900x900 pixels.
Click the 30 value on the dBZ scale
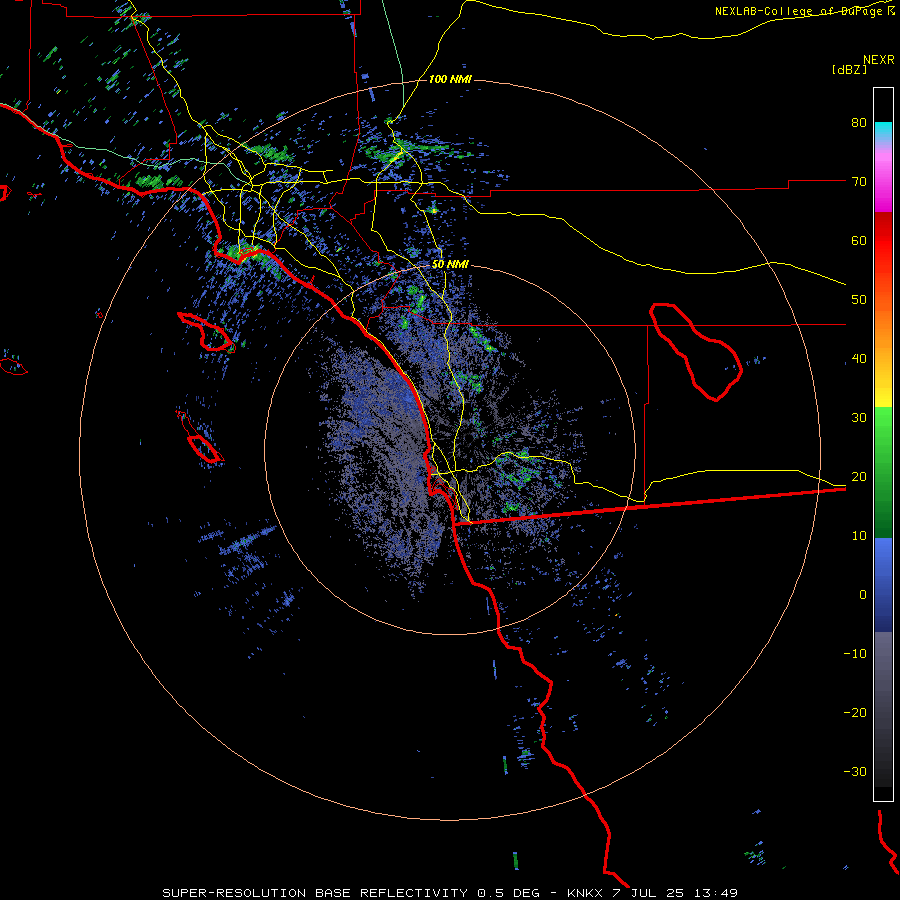[x=859, y=418]
